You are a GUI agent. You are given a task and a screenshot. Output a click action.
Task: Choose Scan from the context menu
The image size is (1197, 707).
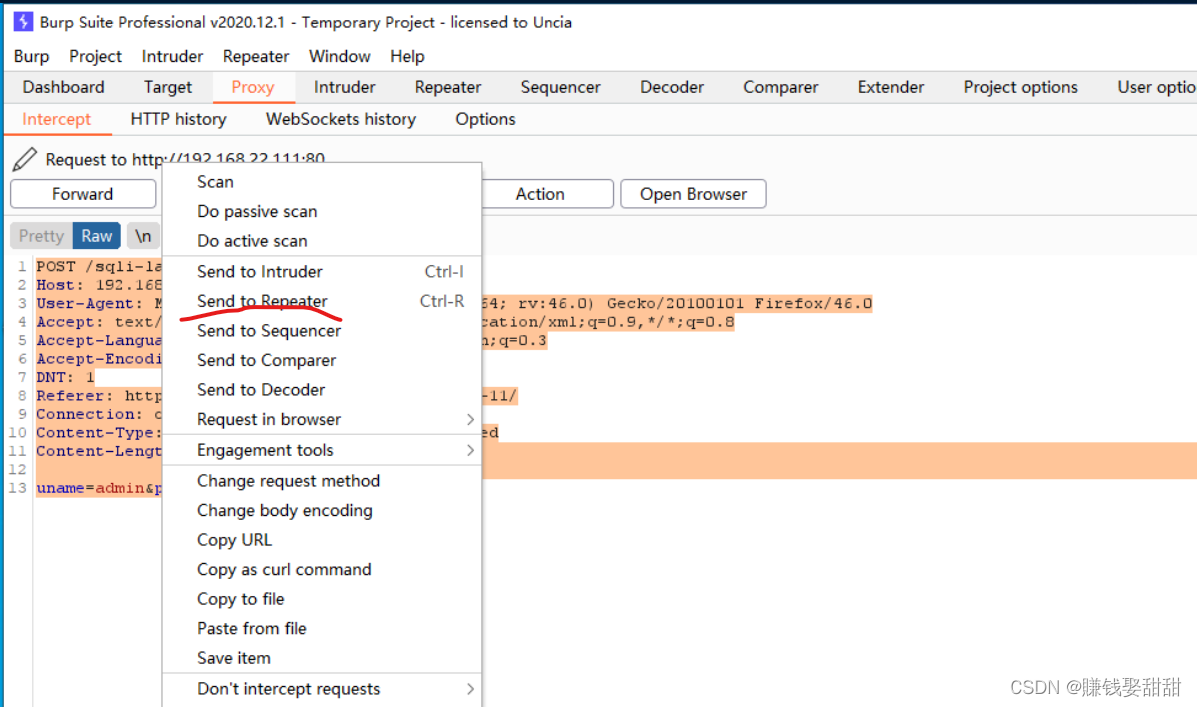(x=321, y=182)
